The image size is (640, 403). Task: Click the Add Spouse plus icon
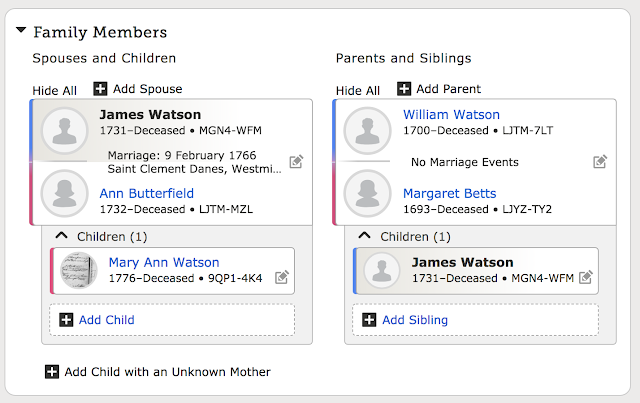coord(101,89)
